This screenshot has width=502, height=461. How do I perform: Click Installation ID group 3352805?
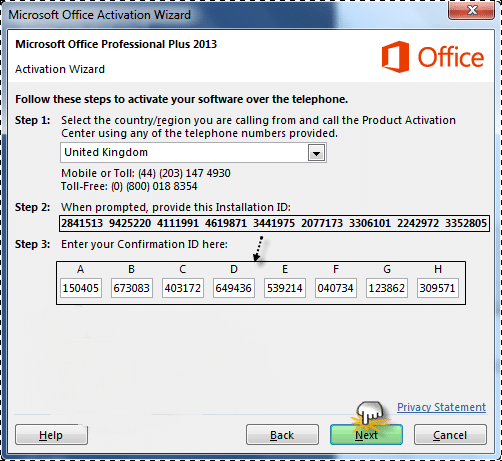click(466, 223)
